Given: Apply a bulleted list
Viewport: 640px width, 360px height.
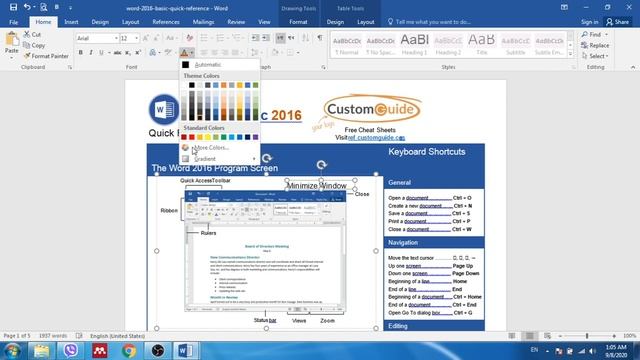Looking at the screenshot, I should [204, 38].
